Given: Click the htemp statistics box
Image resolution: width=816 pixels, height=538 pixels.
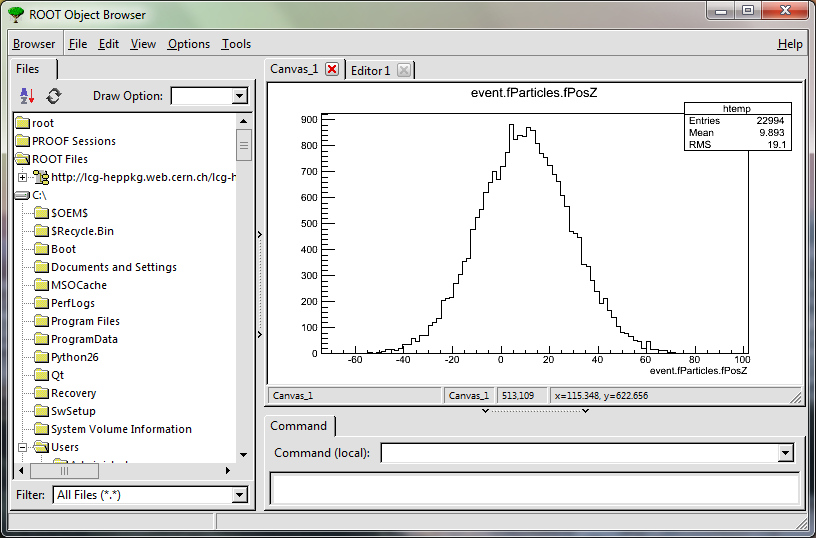Looking at the screenshot, I should [738, 126].
